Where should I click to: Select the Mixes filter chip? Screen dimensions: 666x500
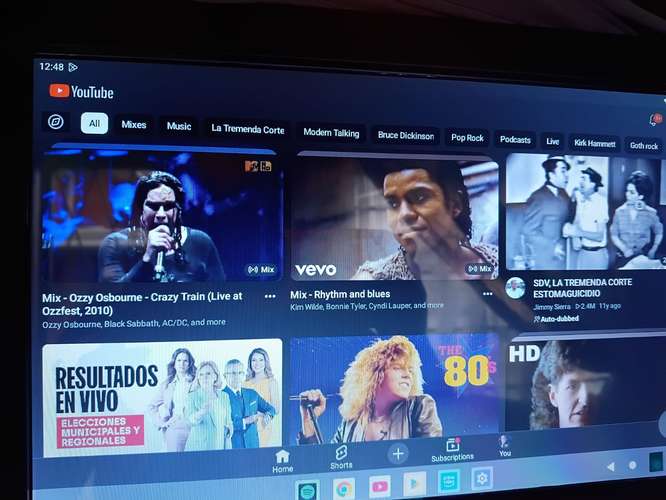coord(134,124)
